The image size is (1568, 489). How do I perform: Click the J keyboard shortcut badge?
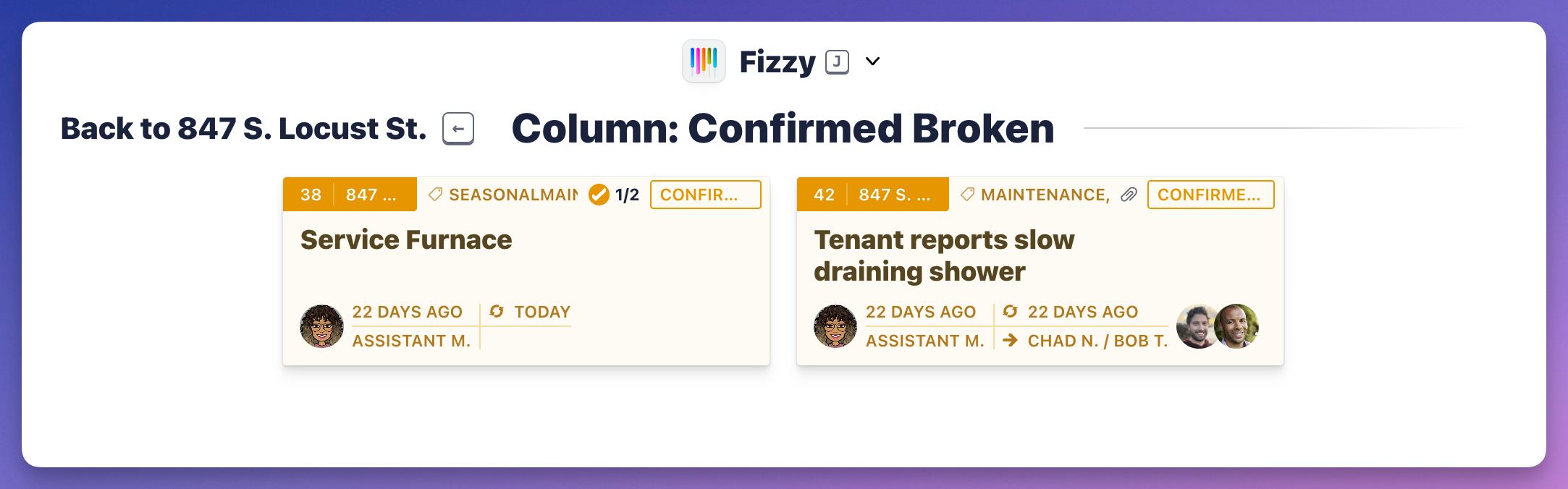837,61
